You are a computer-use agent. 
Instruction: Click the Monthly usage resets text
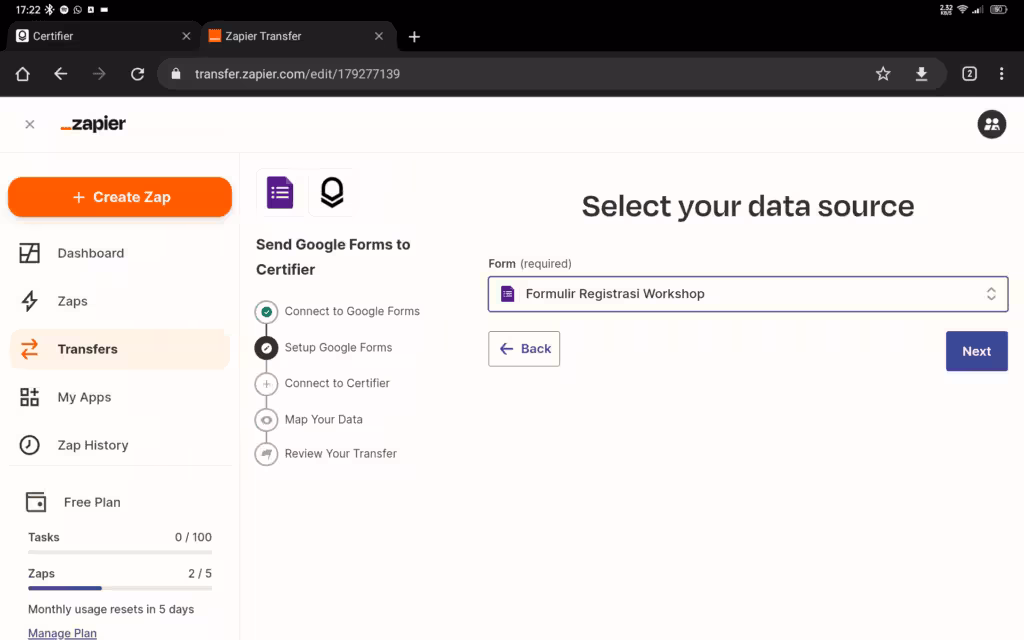(111, 609)
